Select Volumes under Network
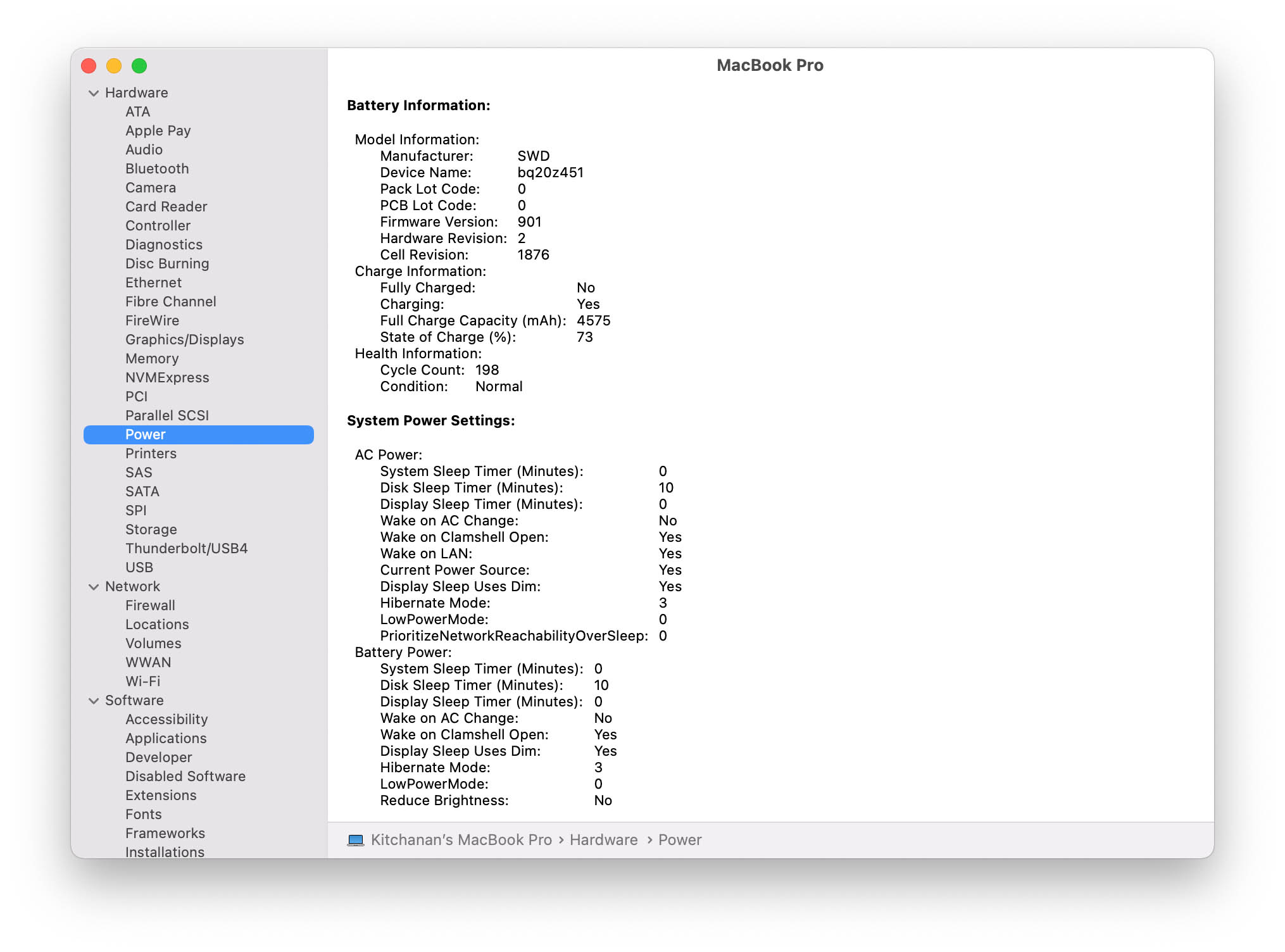 click(x=153, y=644)
